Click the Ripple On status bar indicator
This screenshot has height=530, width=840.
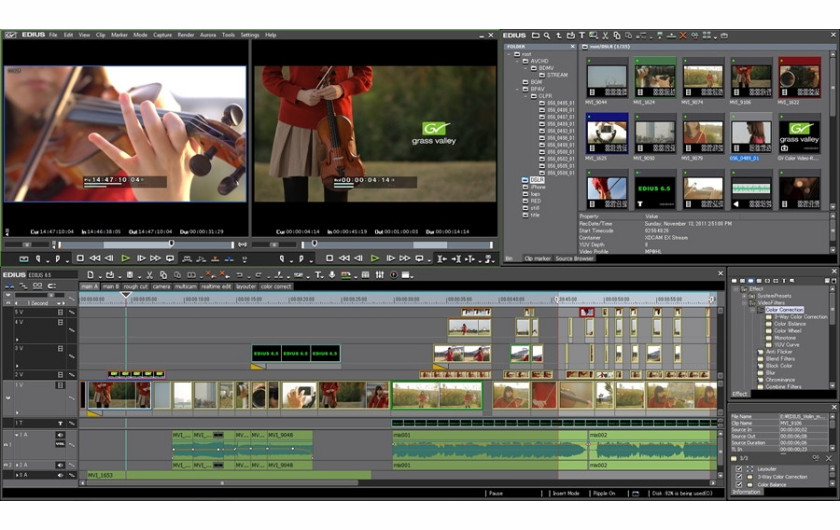604,493
